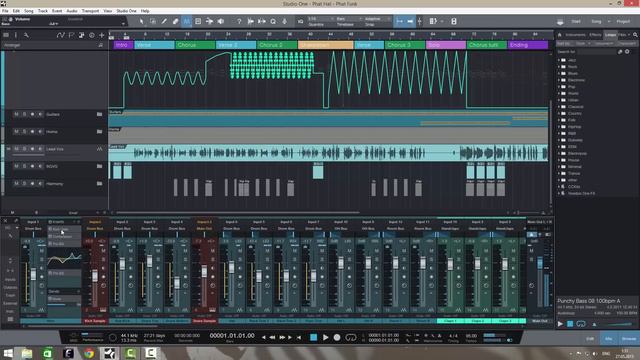Choose the Bend tool

point(209,21)
